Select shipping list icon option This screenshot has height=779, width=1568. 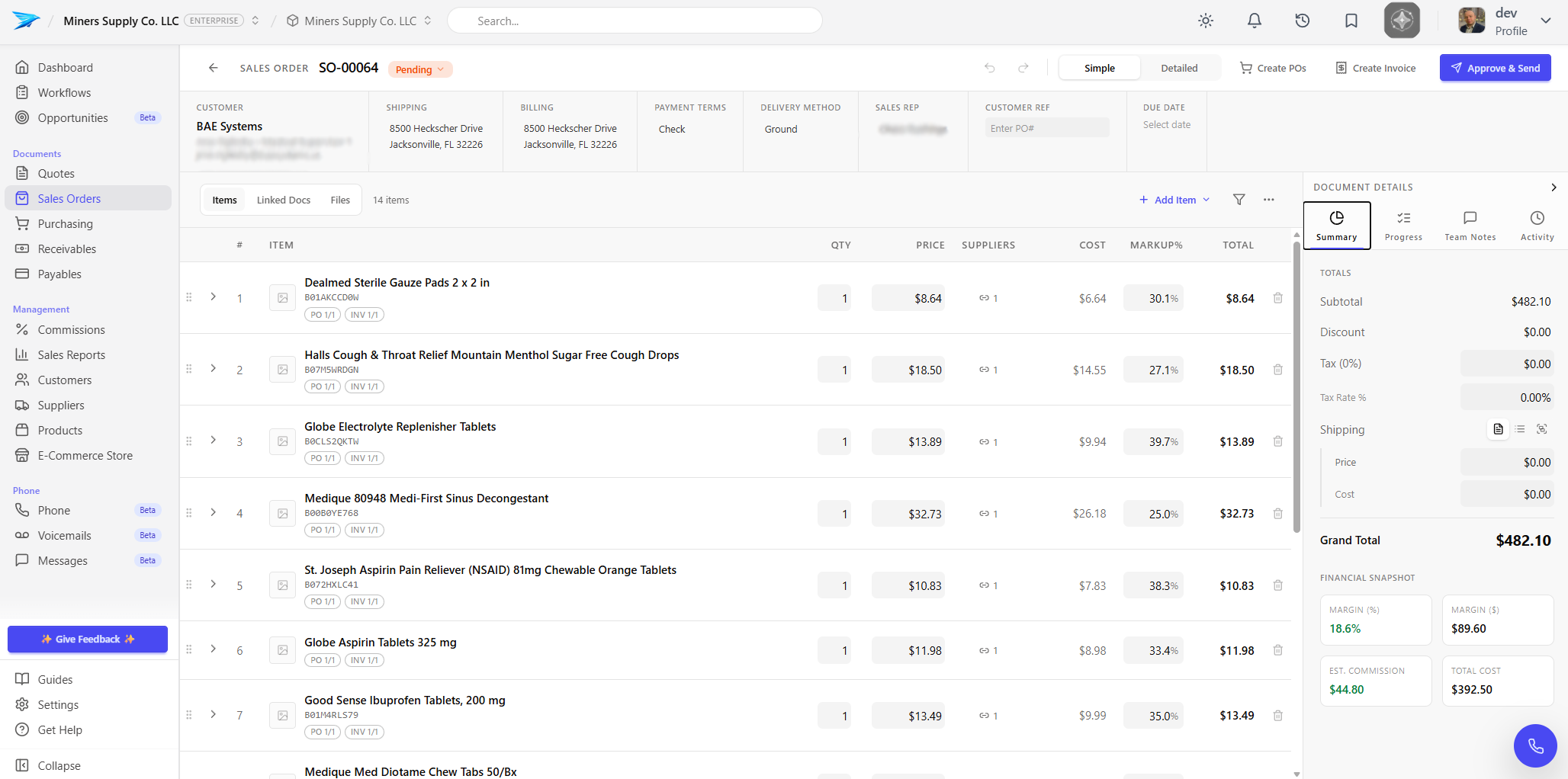(x=1520, y=429)
